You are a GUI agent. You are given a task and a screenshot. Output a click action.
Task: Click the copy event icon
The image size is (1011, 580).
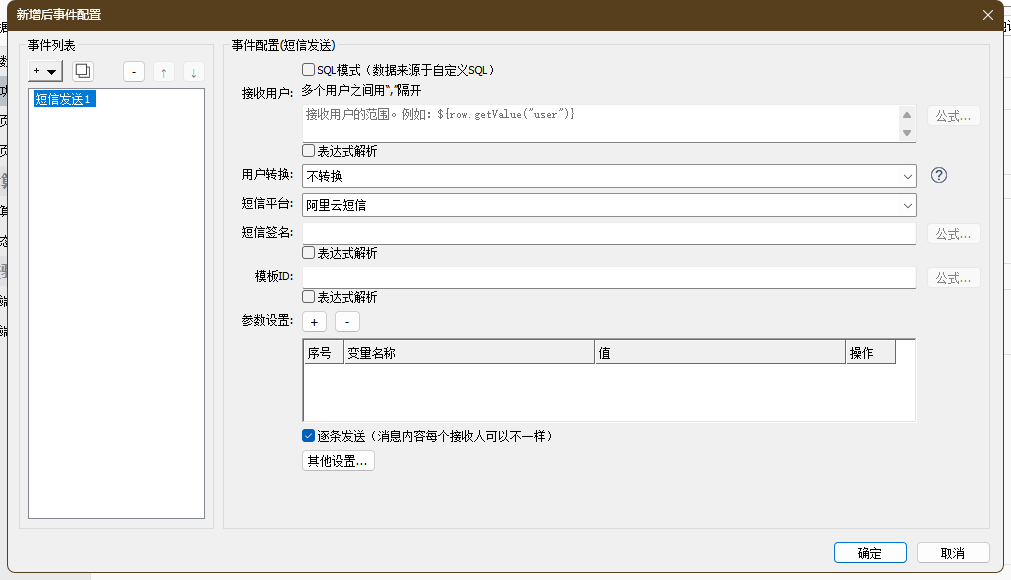[83, 71]
